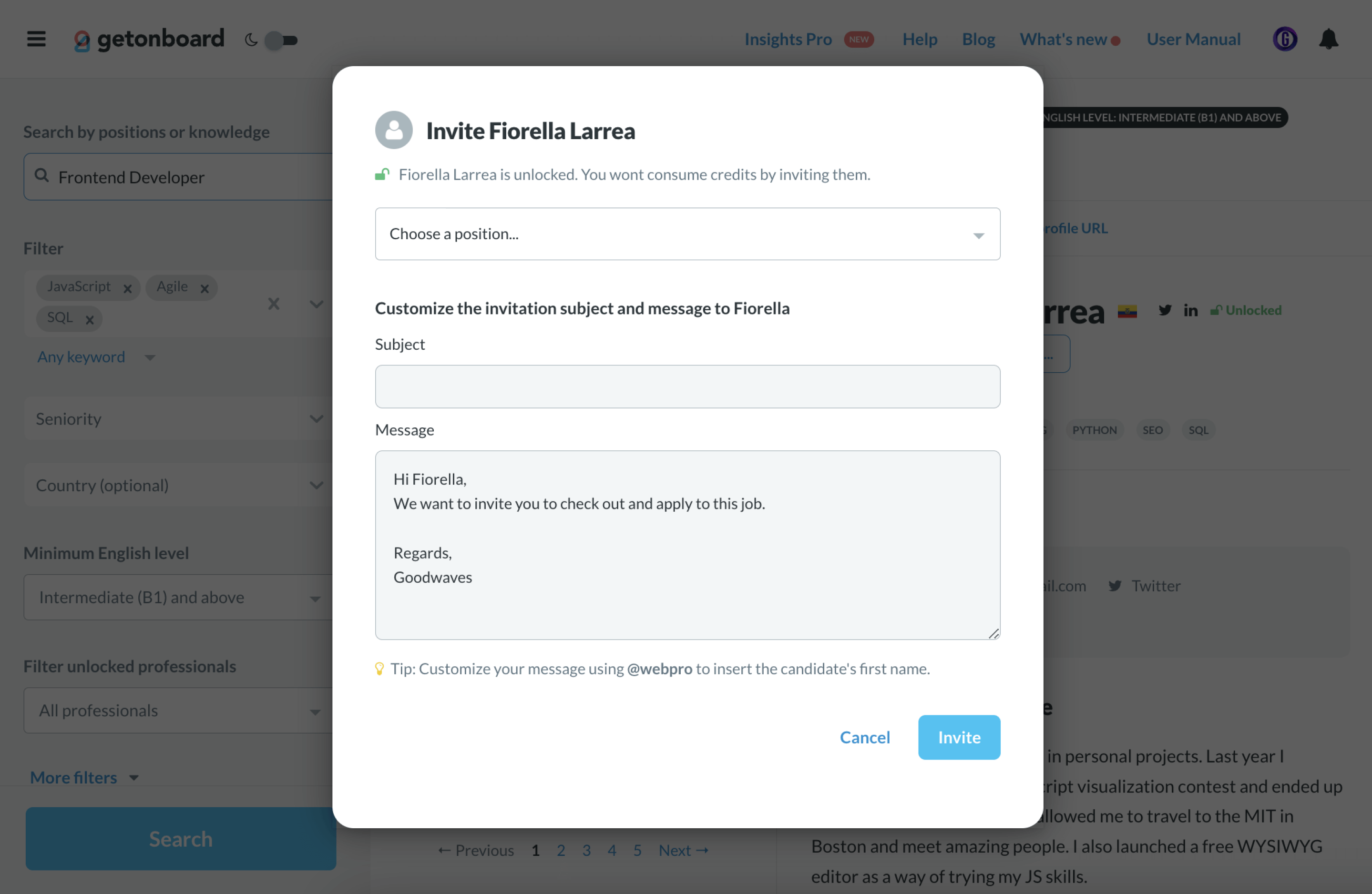Viewport: 1372px width, 894px height.
Task: Click the Twitter bird icon beside Larrea
Action: [1165, 310]
